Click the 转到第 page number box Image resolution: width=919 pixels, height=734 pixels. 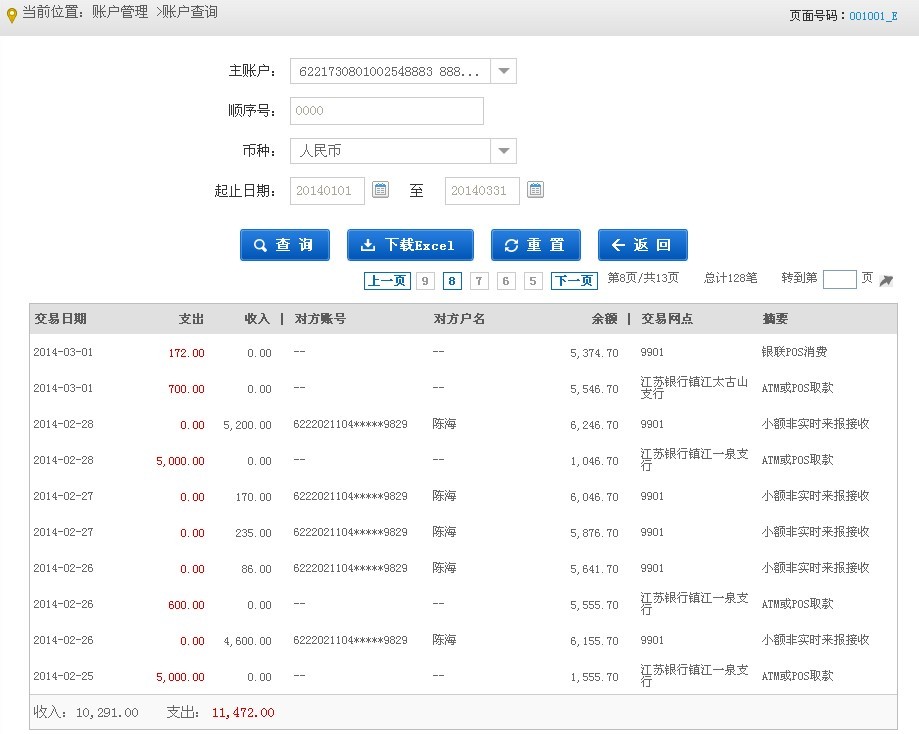point(839,279)
